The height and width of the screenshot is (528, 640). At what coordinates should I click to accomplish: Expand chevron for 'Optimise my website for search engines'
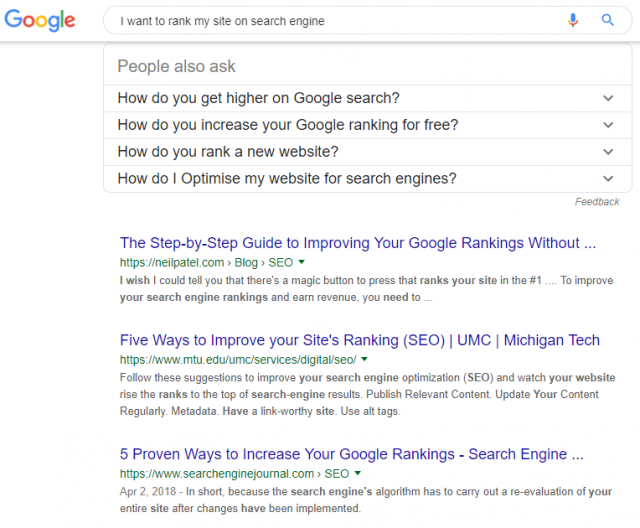608,179
